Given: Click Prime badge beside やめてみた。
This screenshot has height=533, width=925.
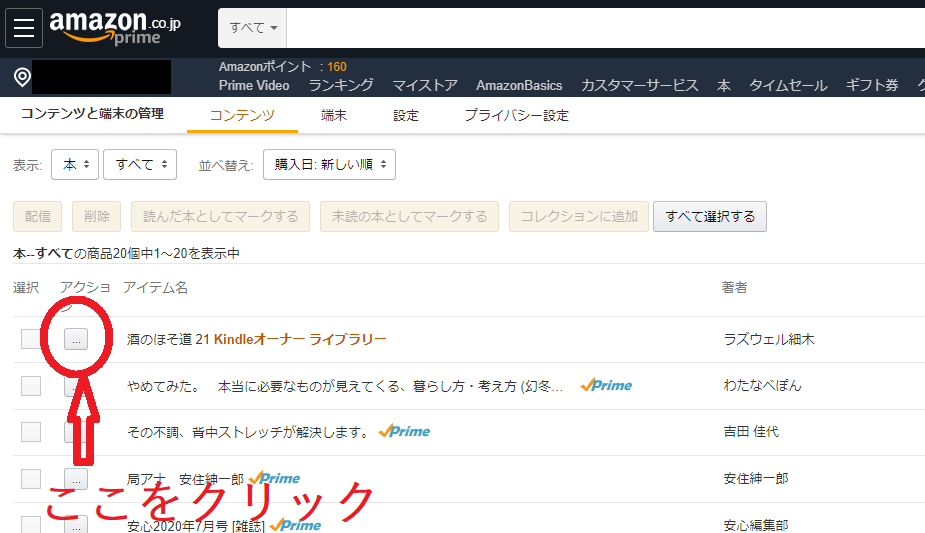Looking at the screenshot, I should point(606,386).
